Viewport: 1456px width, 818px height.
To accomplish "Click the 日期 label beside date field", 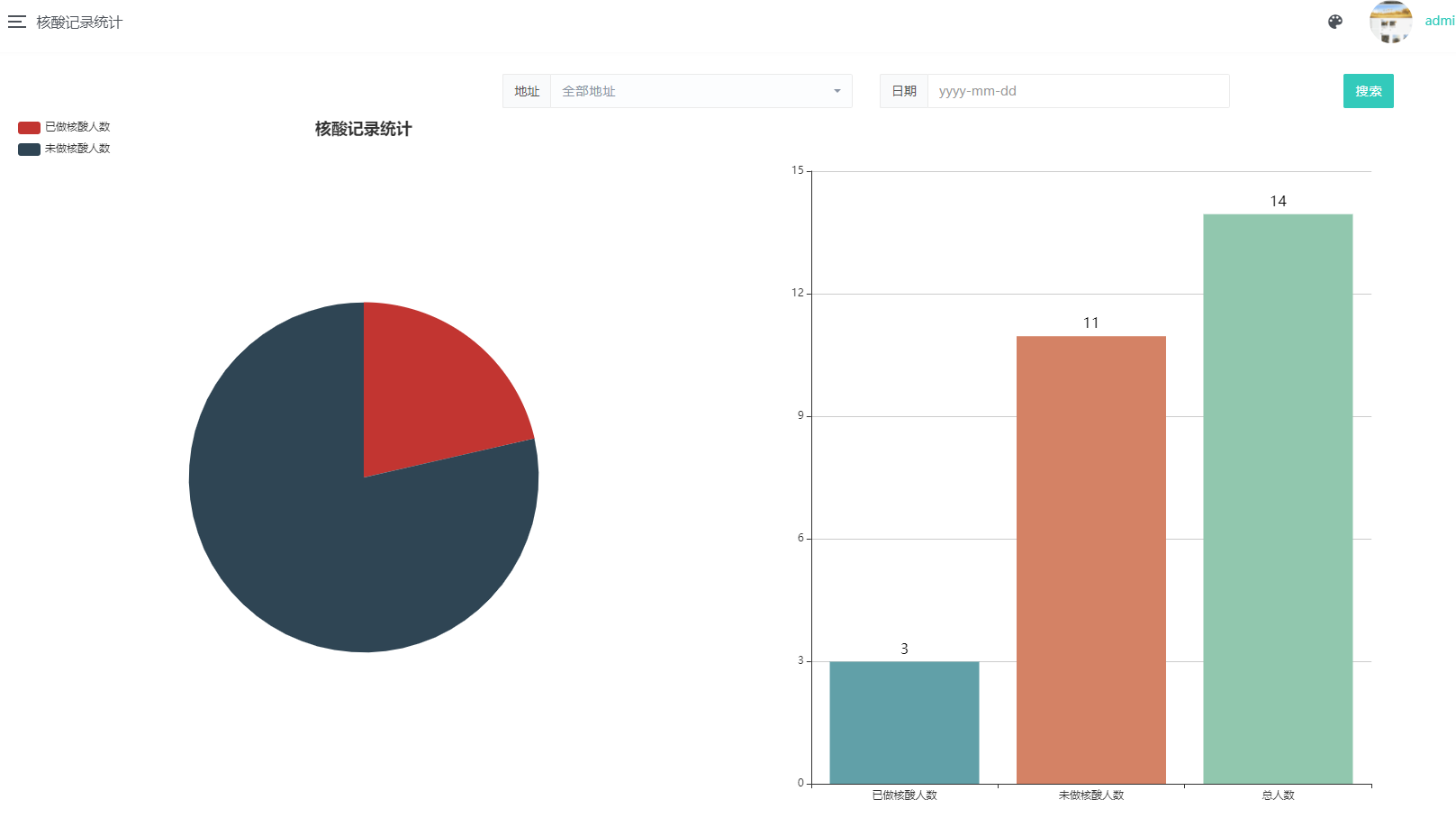I will tap(904, 91).
